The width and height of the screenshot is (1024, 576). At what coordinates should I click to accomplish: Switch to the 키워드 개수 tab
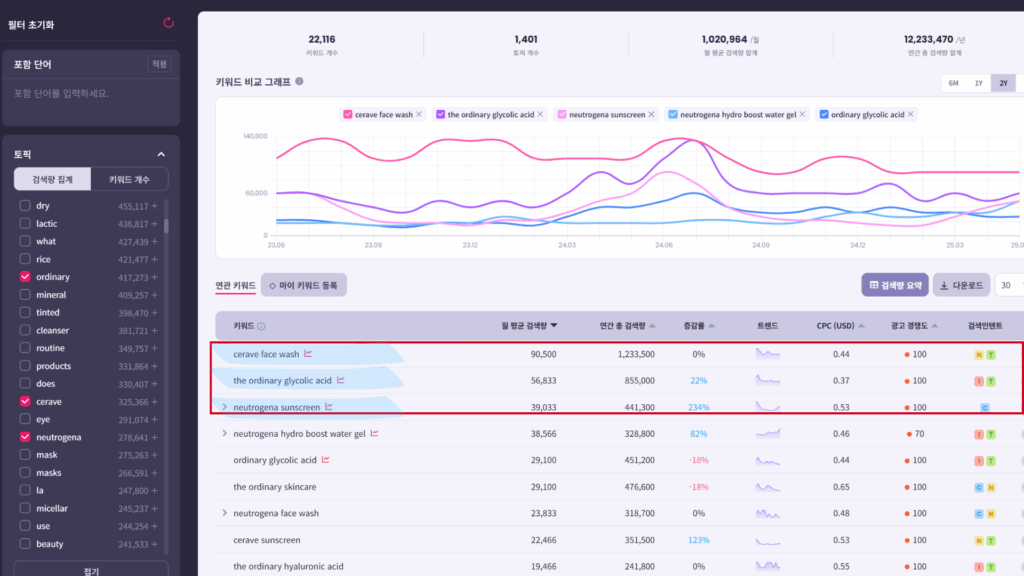129,179
